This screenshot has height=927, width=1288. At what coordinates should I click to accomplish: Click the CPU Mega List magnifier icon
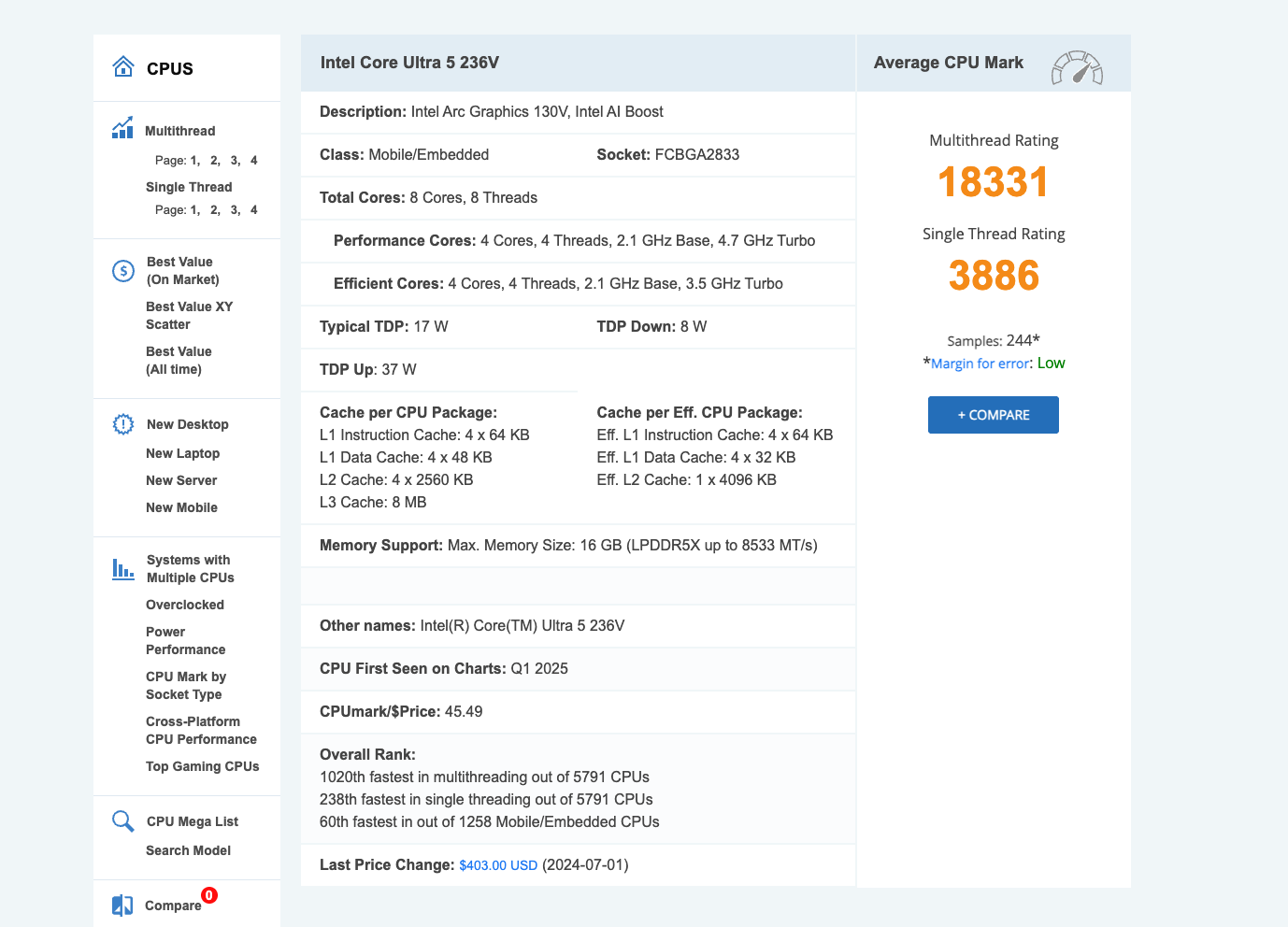pyautogui.click(x=123, y=821)
